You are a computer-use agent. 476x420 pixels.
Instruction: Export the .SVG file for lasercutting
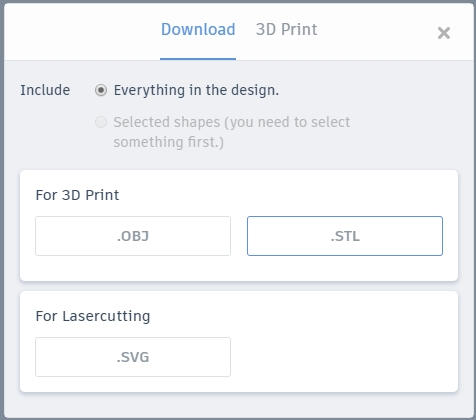tap(133, 357)
